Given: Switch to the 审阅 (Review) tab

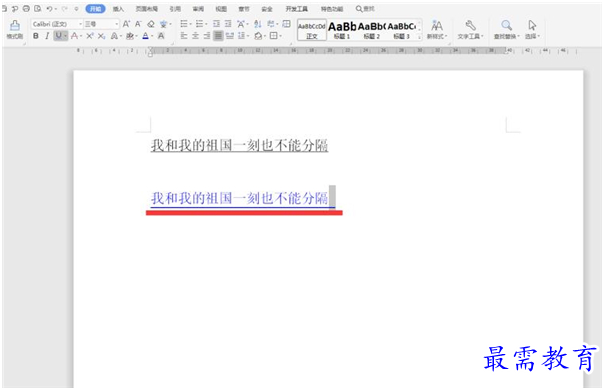Looking at the screenshot, I should coord(198,8).
